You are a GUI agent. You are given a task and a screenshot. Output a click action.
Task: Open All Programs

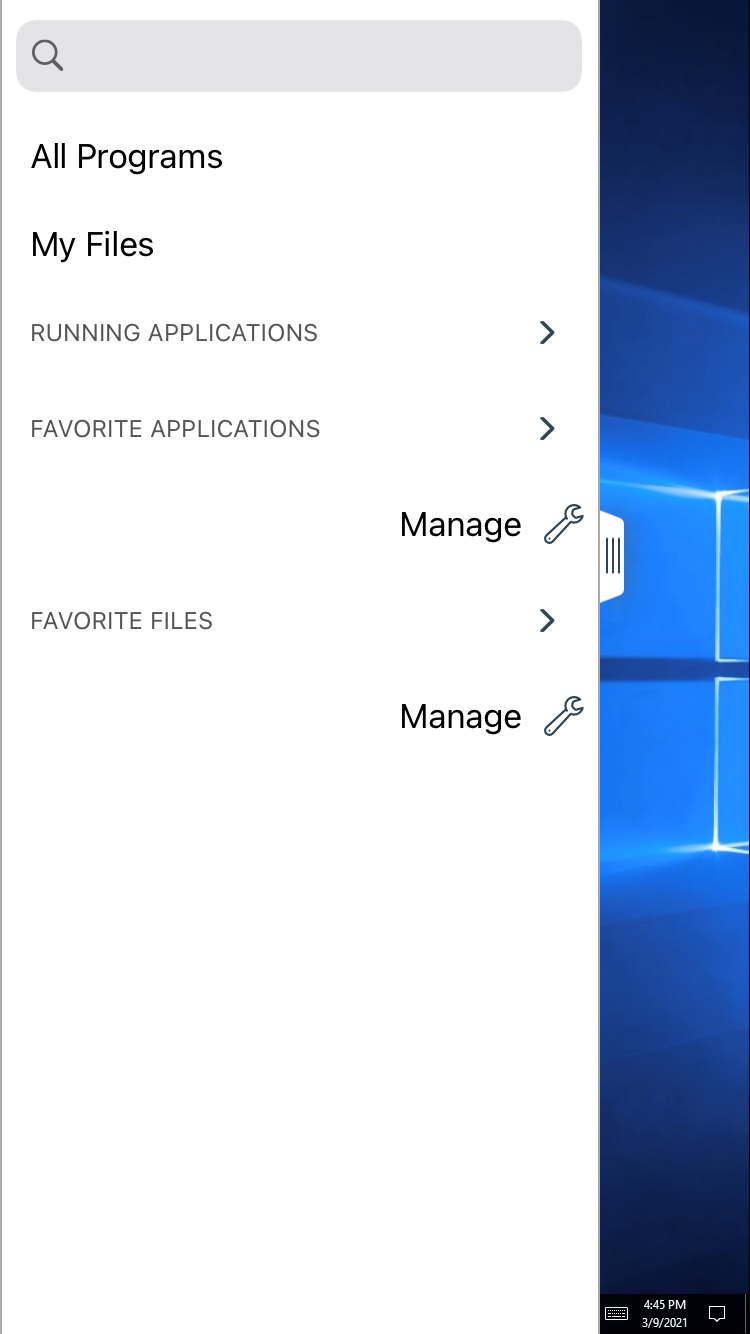pyautogui.click(x=127, y=157)
